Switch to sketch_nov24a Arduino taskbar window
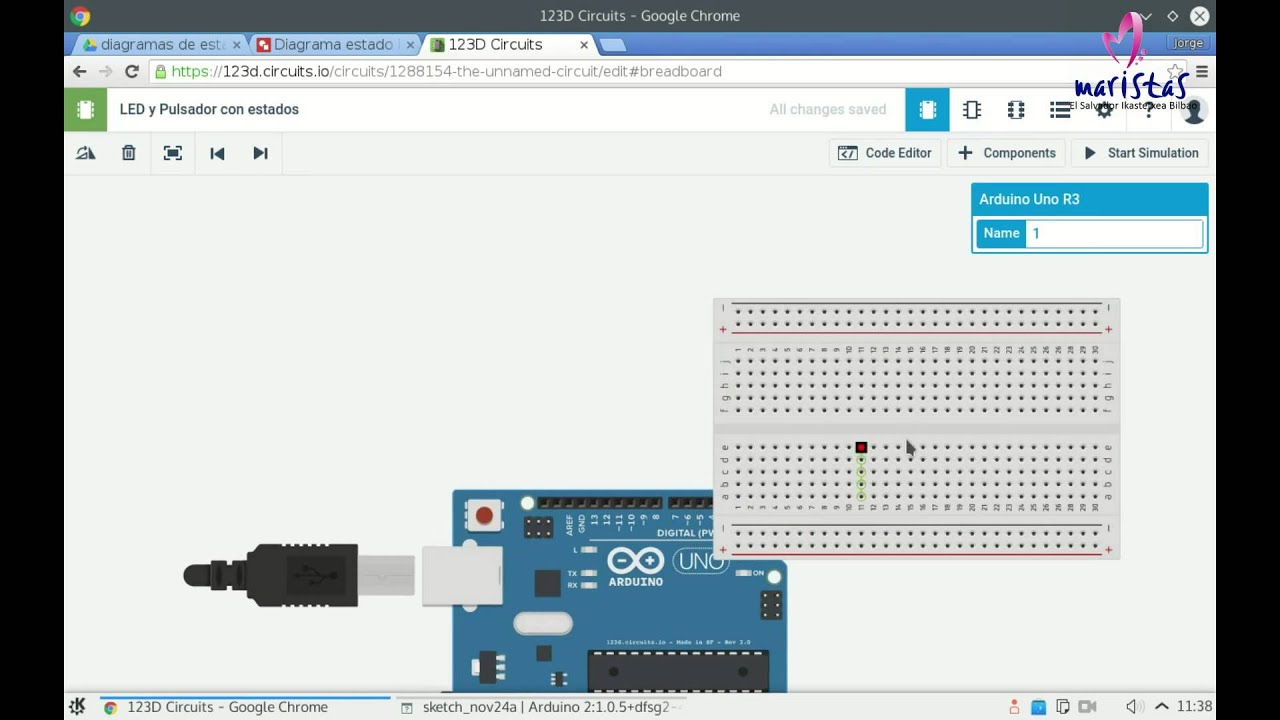 click(x=540, y=707)
